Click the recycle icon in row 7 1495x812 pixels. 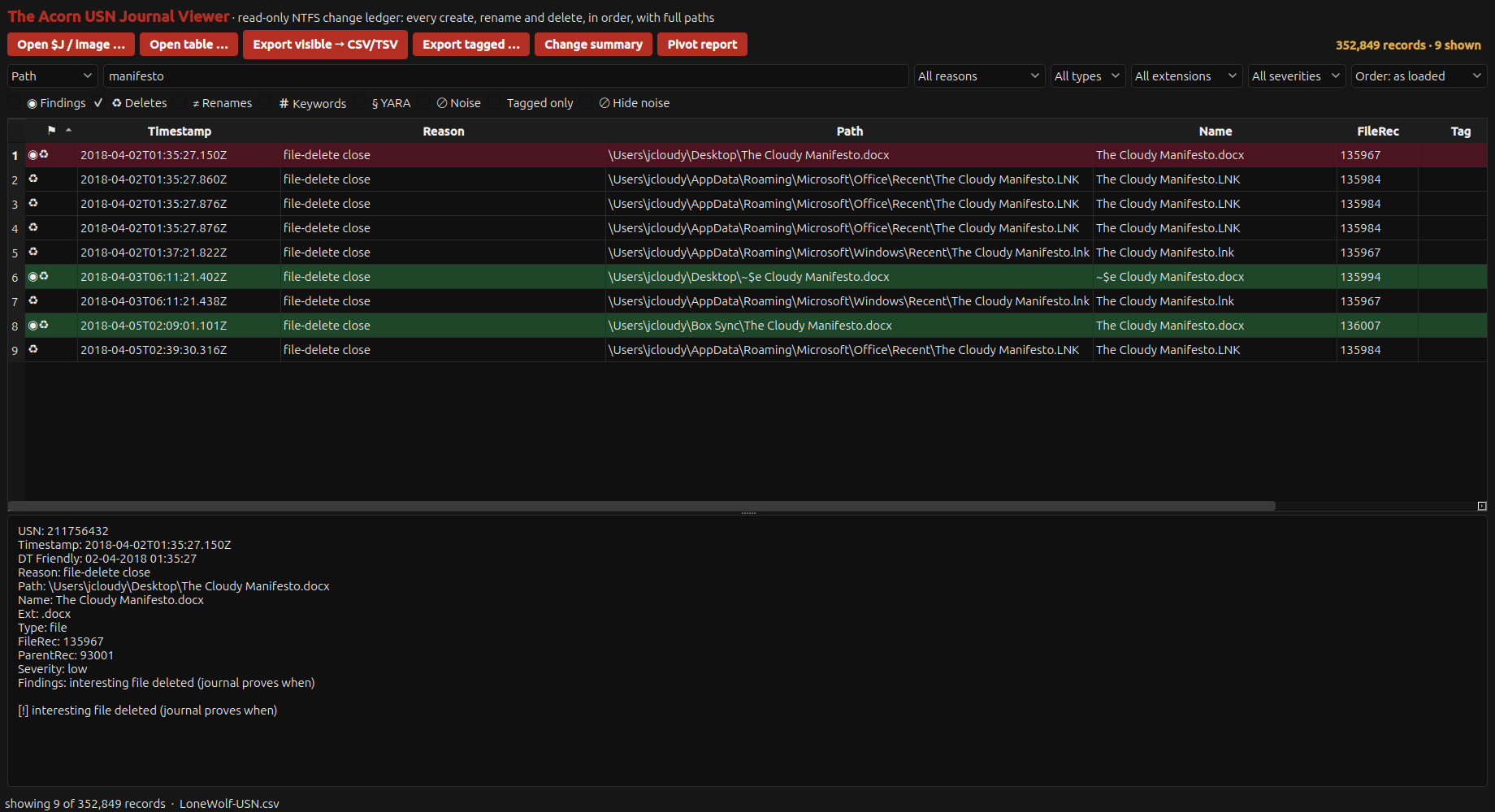tap(33, 300)
